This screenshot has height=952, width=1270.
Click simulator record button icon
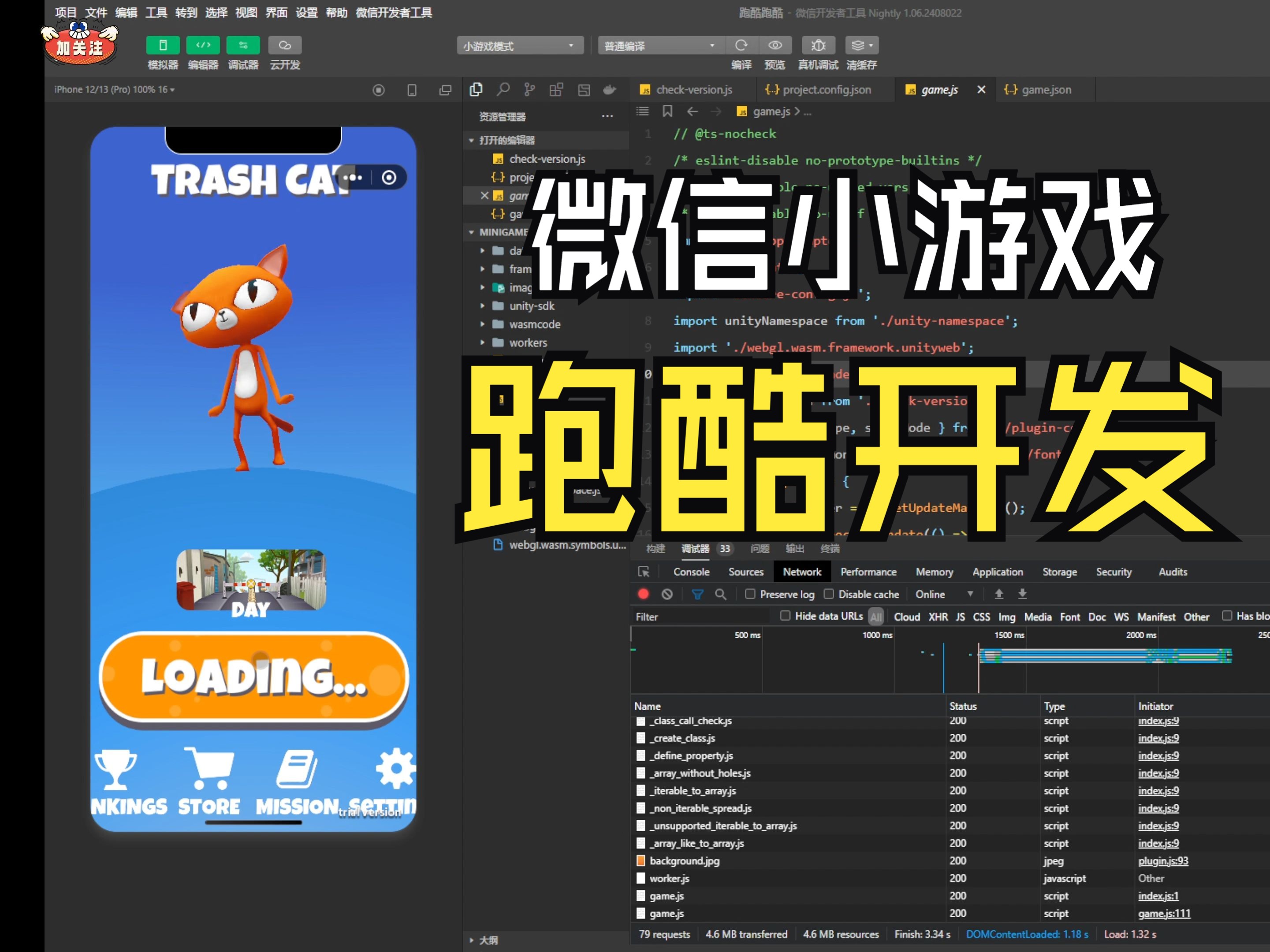coord(378,89)
